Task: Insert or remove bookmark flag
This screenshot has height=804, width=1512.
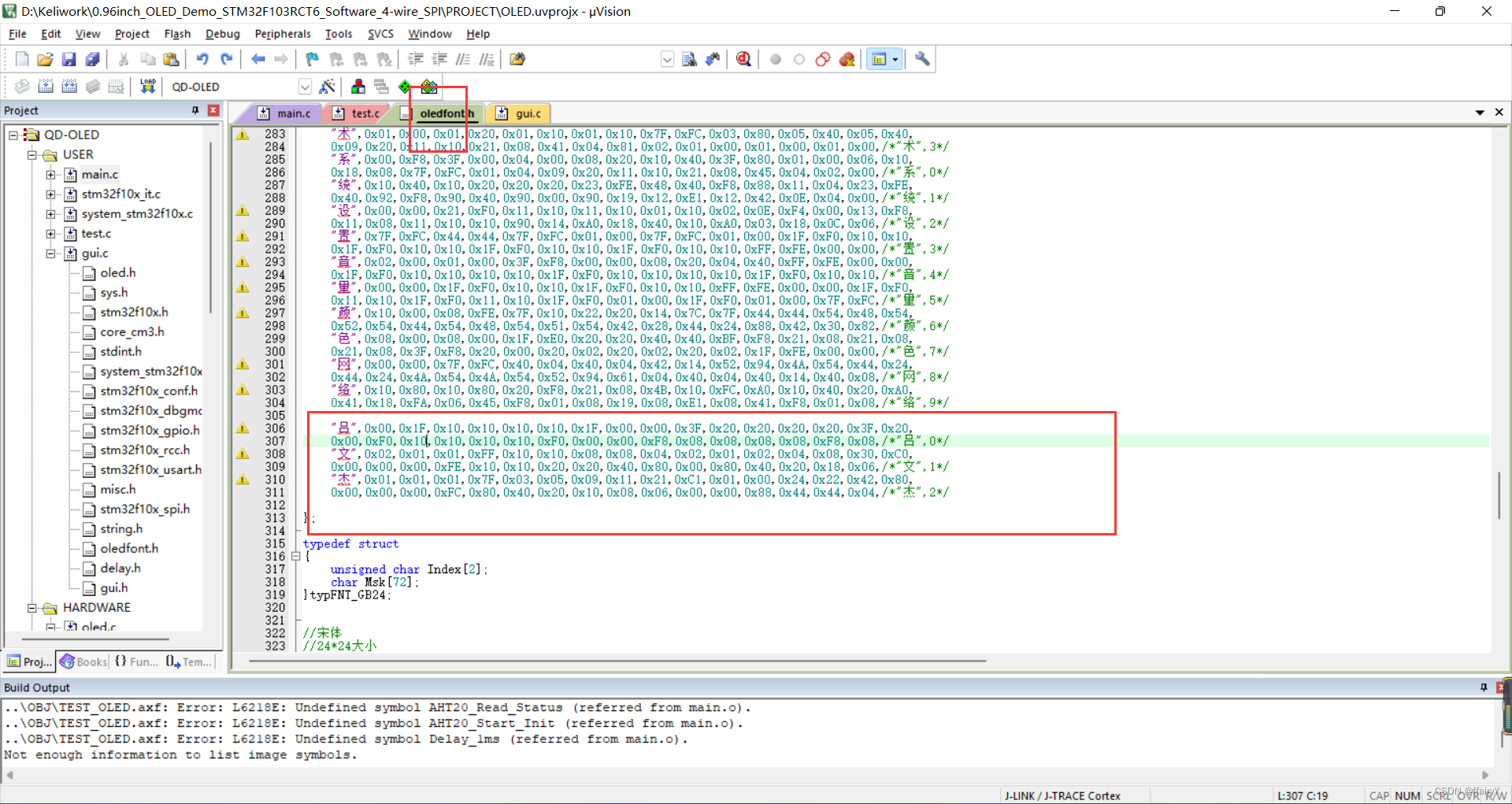Action: pos(313,59)
